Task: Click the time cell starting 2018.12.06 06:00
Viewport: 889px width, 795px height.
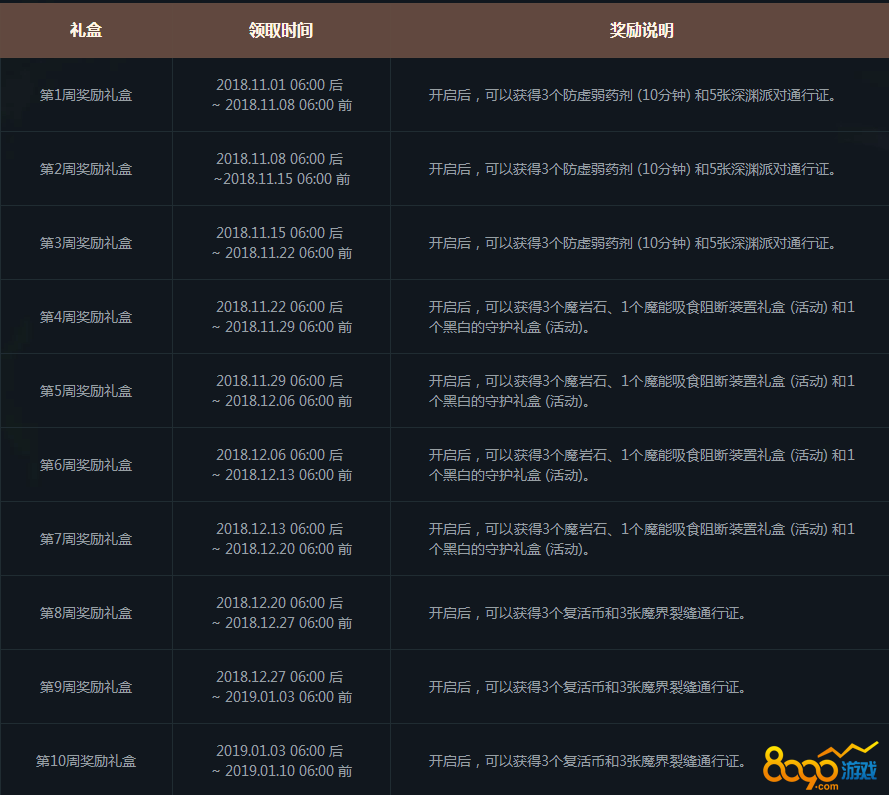Action: (281, 465)
